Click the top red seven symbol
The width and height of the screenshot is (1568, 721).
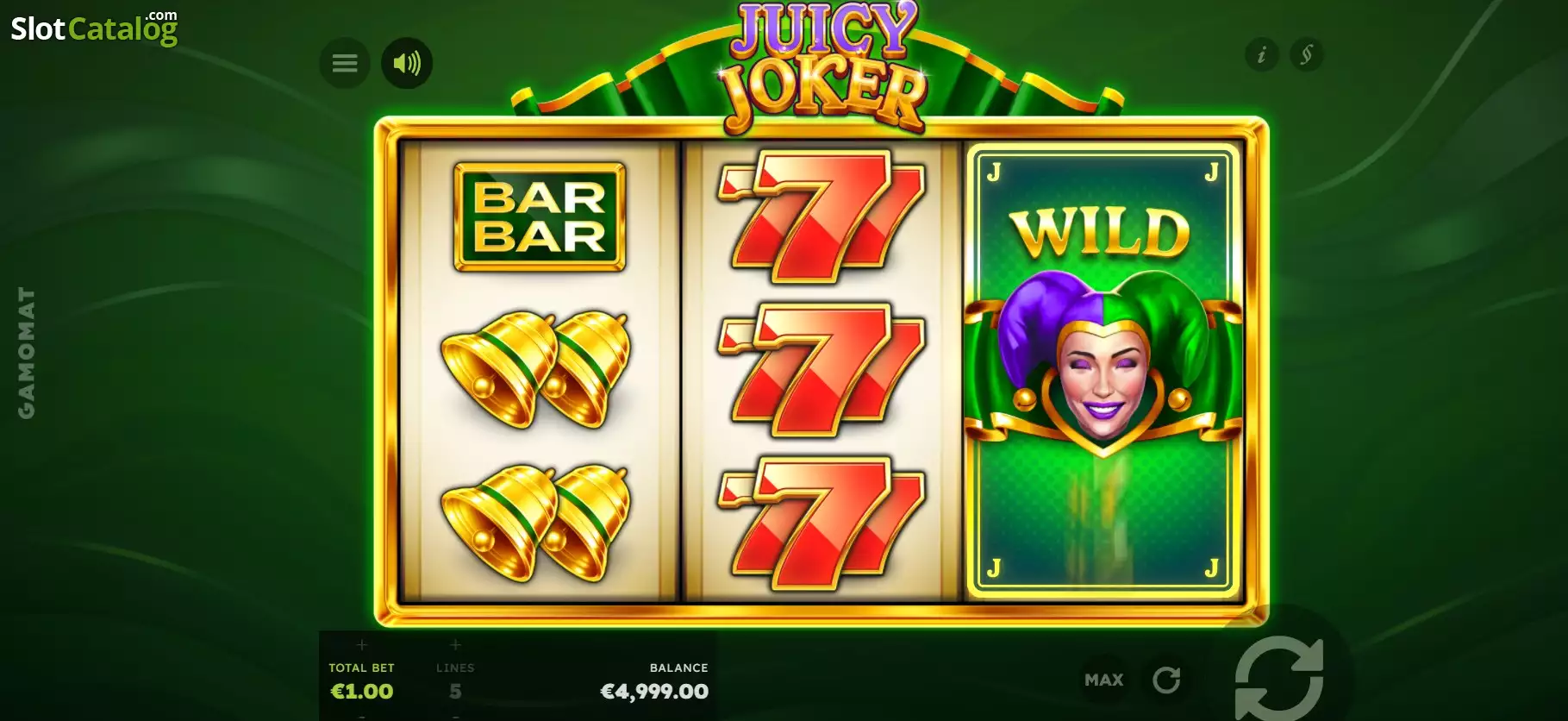pyautogui.click(x=821, y=216)
